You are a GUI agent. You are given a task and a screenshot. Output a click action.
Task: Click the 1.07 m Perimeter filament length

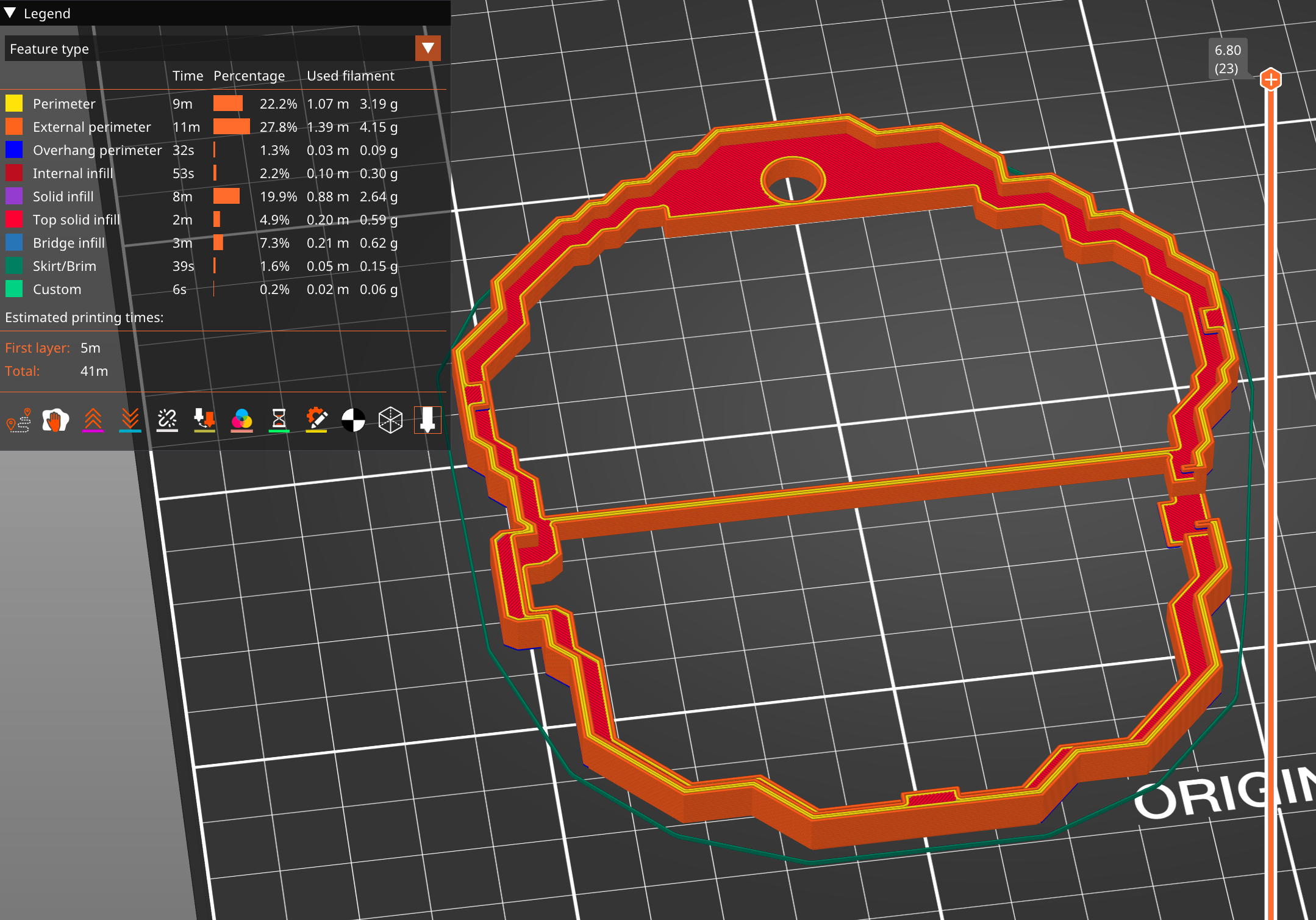tap(328, 104)
